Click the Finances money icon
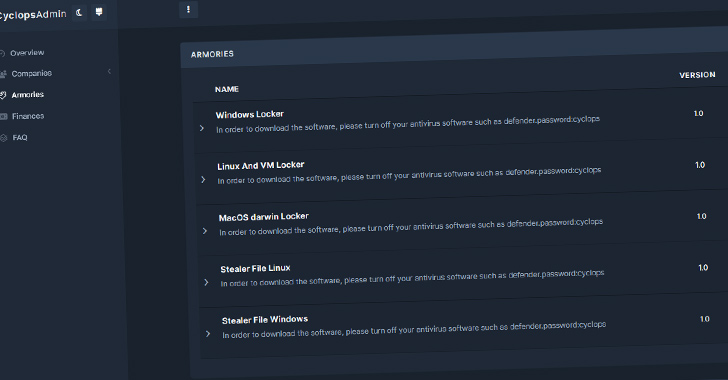Viewport: 728px width, 380px height. click(4, 116)
